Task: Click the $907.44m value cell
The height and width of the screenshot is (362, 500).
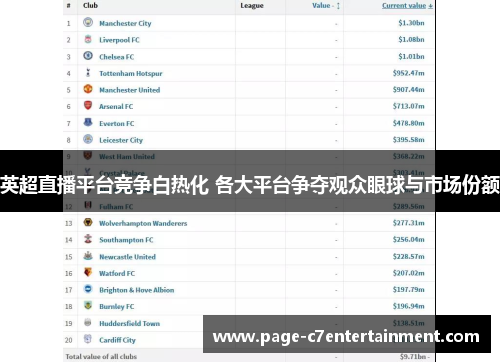Action: tap(409, 90)
